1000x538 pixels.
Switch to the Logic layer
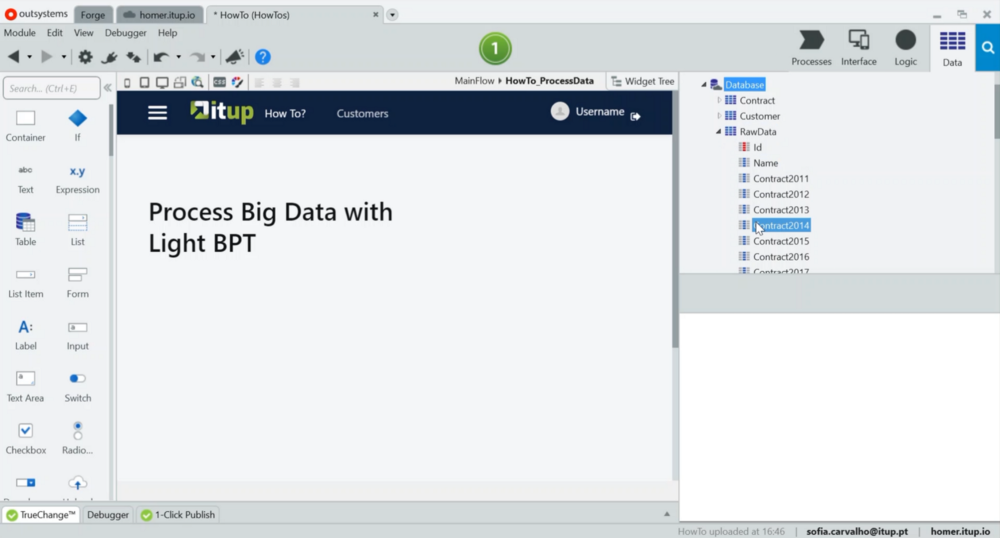click(x=906, y=48)
